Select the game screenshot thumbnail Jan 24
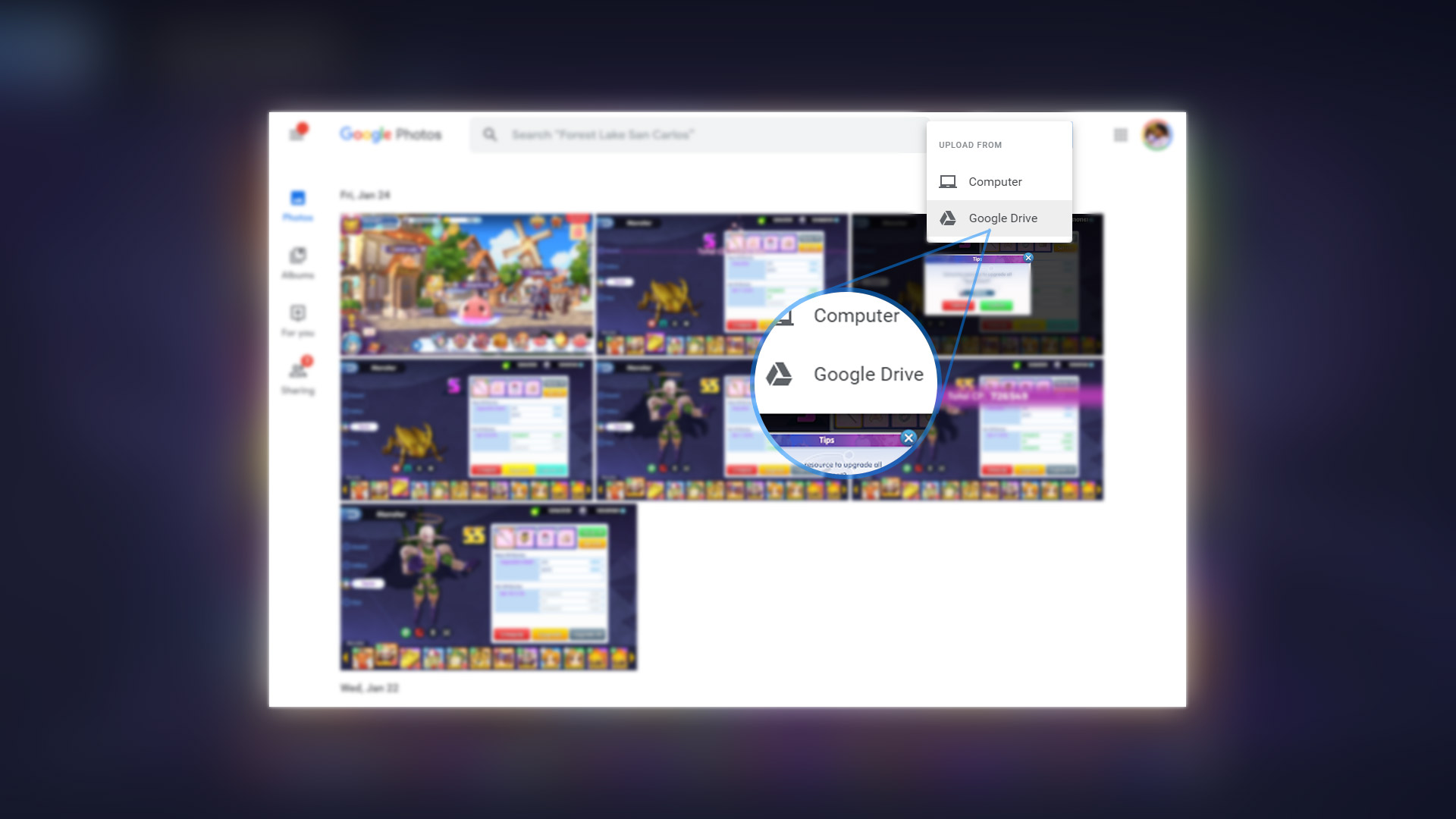Screen dimensions: 1456x819 point(465,284)
